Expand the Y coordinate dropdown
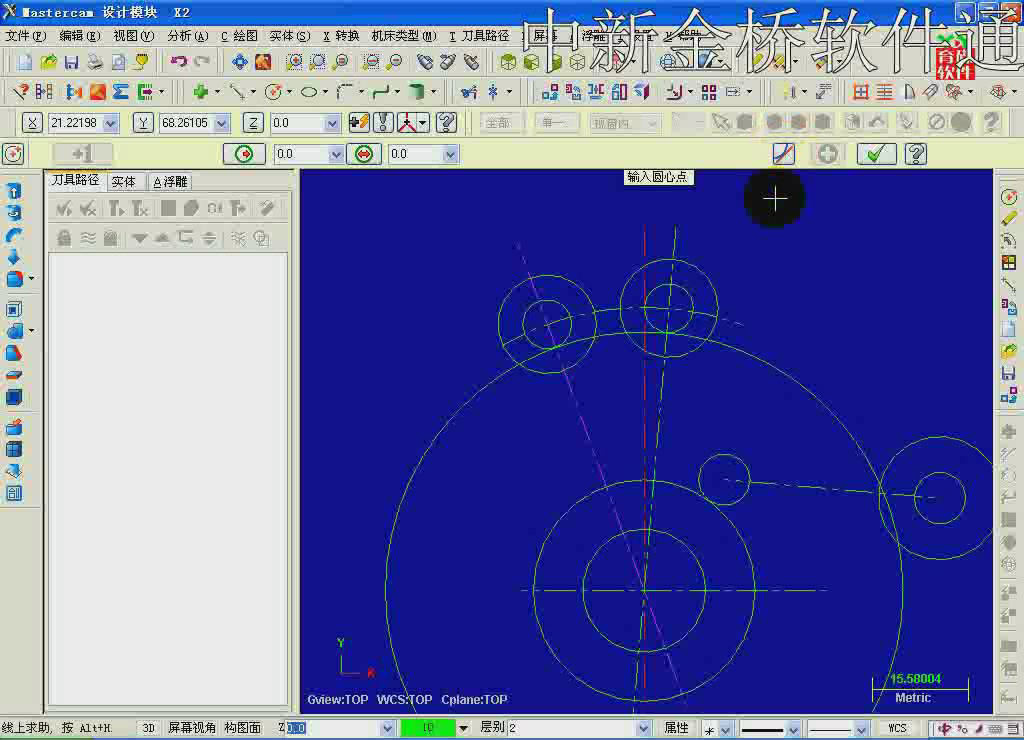 tap(222, 123)
